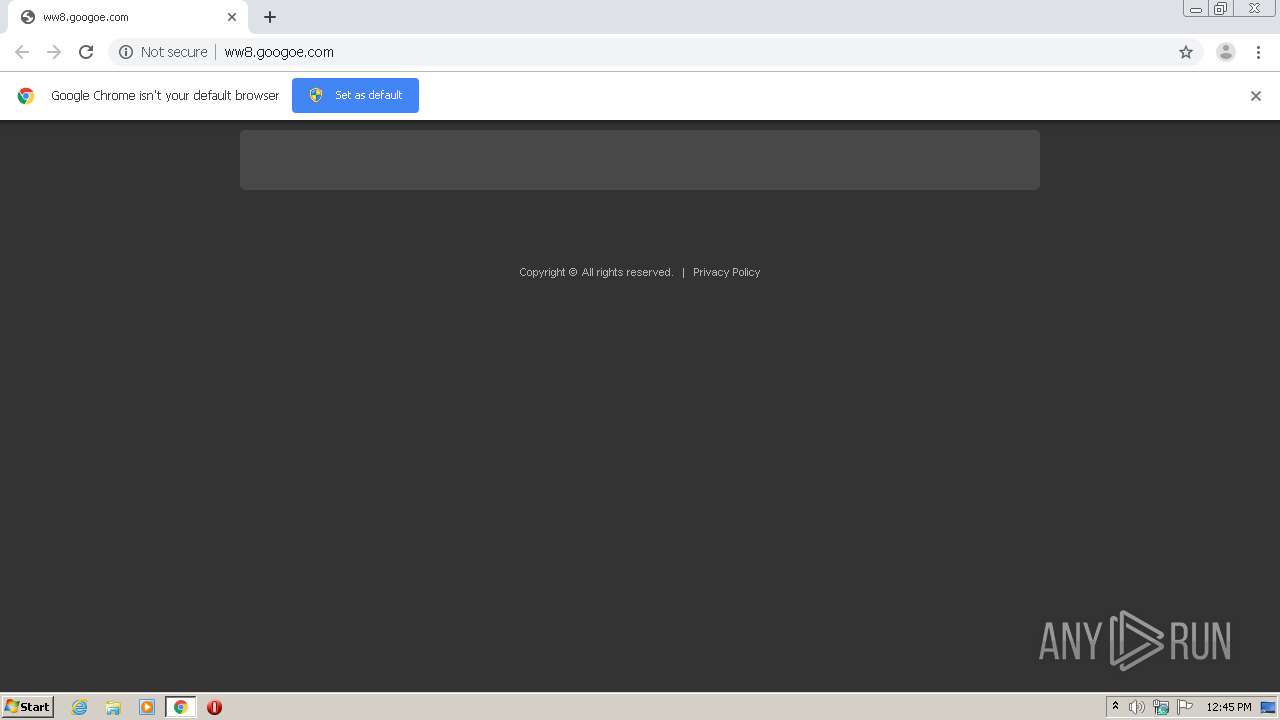Open Action Center flag tray icon
This screenshot has width=1280, height=720.
click(x=1185, y=707)
